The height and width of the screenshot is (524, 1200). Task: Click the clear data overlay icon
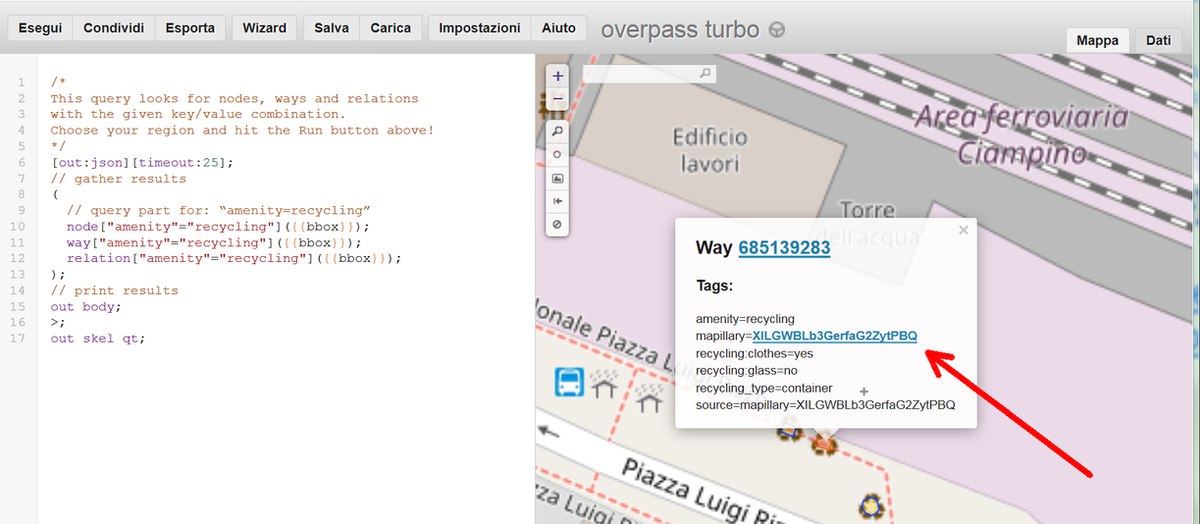coord(557,225)
